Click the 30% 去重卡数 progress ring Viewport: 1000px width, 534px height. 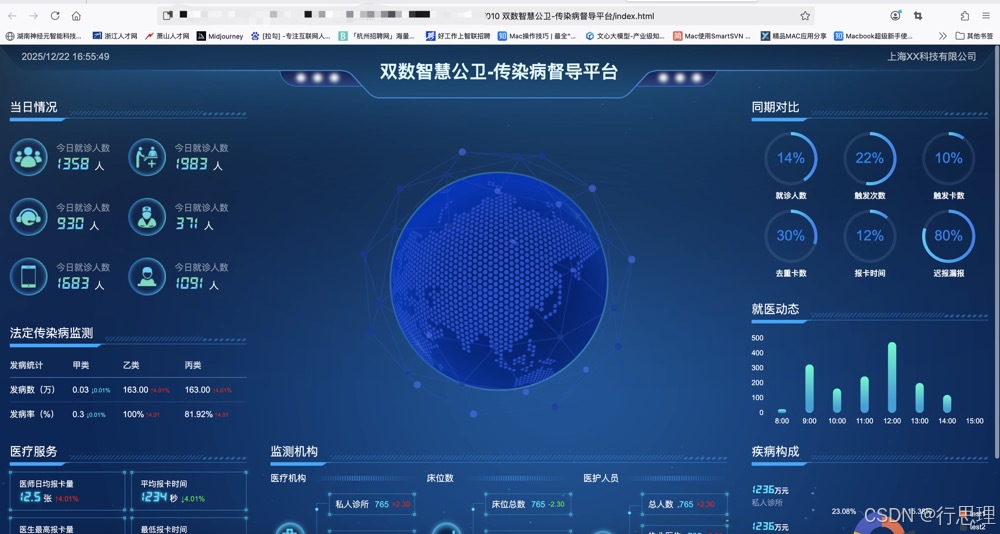pyautogui.click(x=791, y=236)
